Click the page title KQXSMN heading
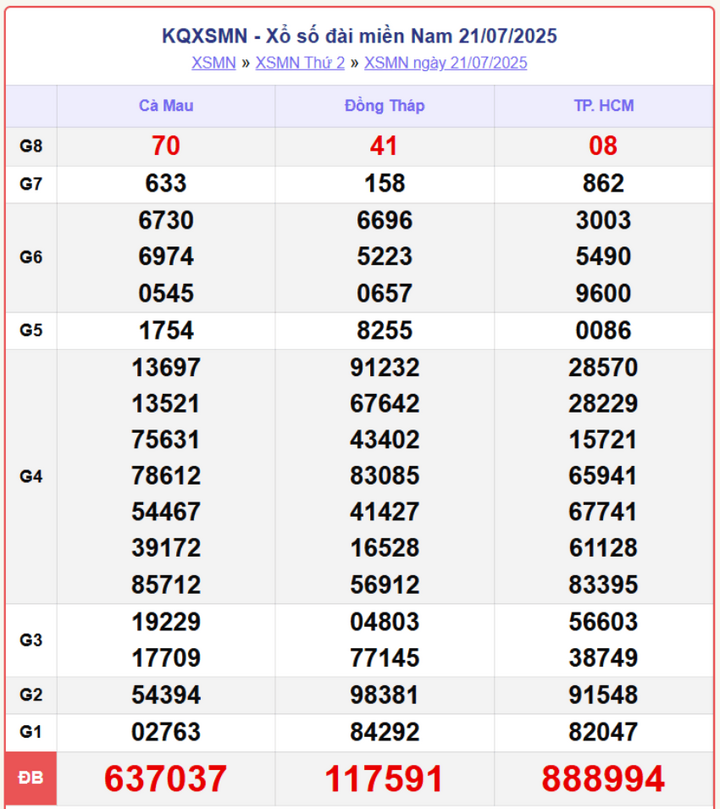 pos(359,36)
